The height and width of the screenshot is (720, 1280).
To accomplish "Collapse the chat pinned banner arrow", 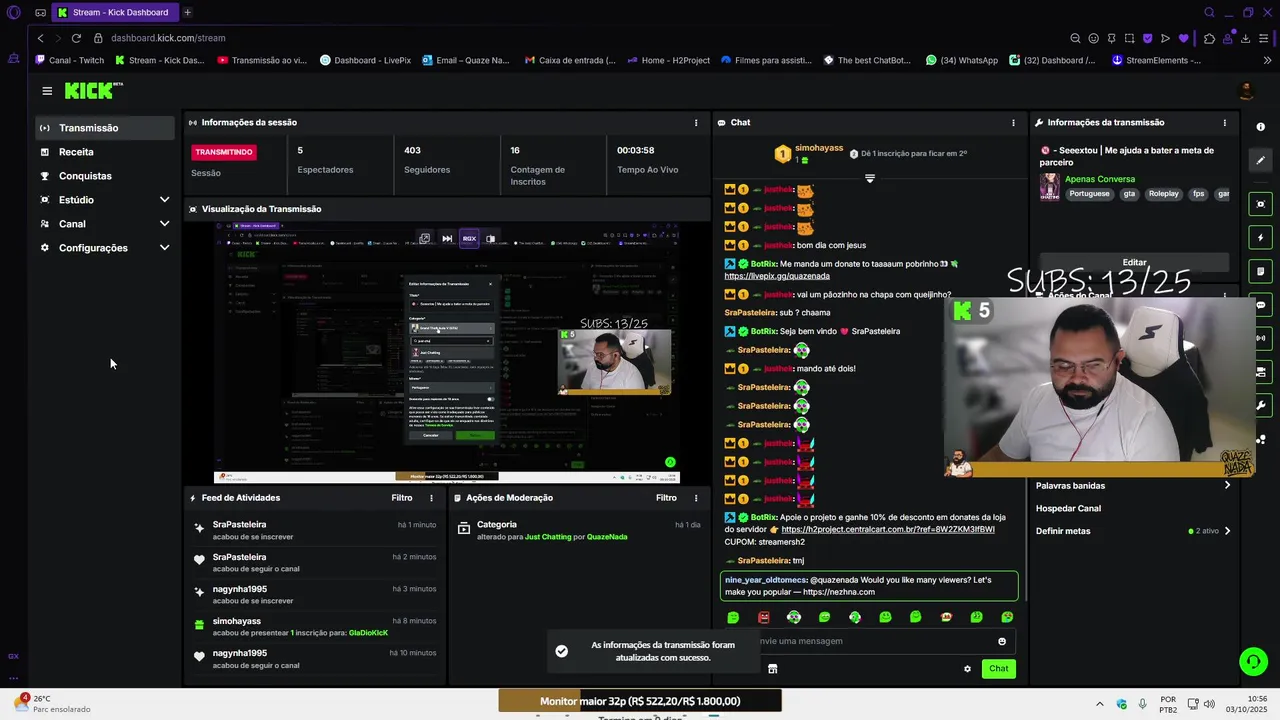I will (870, 178).
